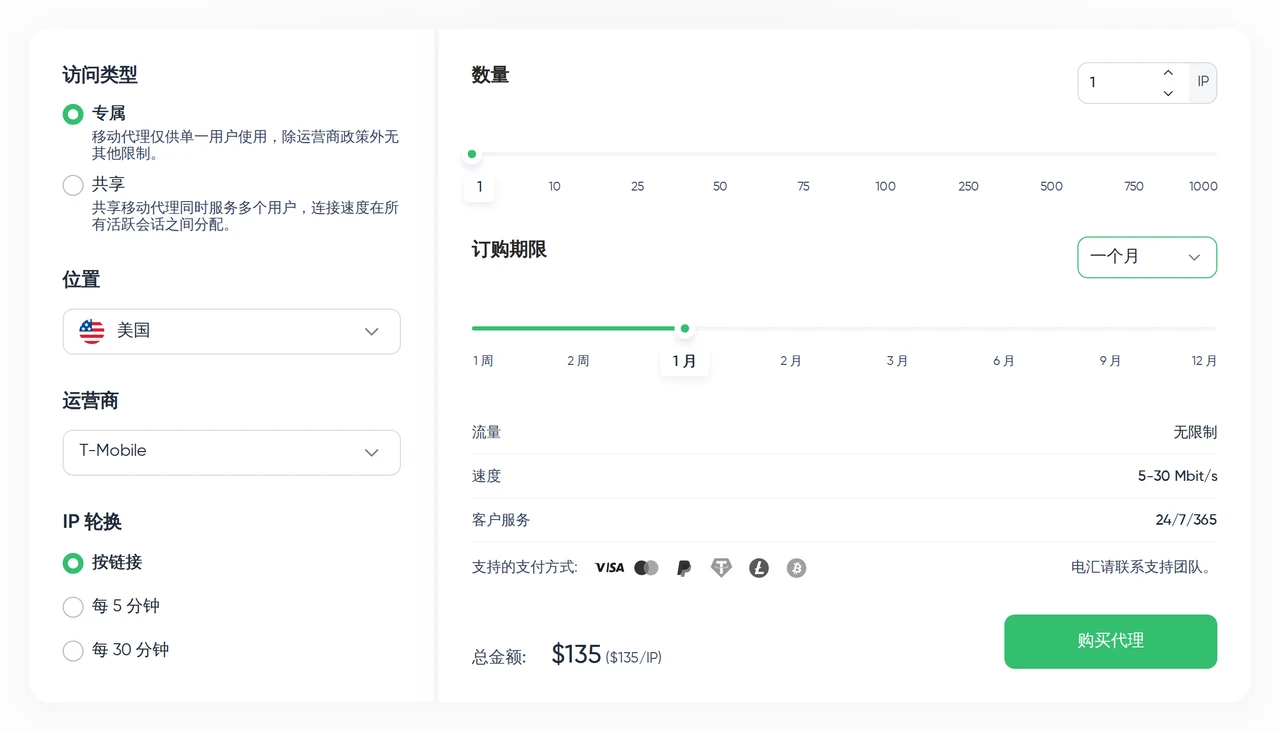Set quantity slider to 500
The height and width of the screenshot is (732, 1280).
(x=1051, y=186)
